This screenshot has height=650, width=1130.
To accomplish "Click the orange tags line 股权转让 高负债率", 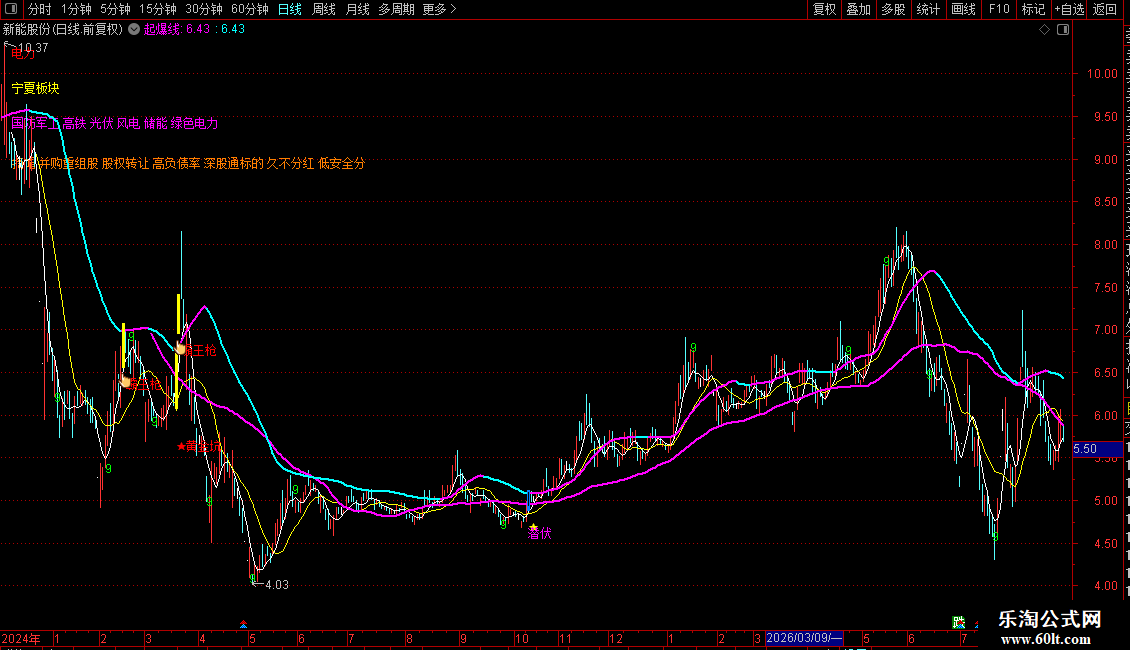I will click(x=191, y=164).
